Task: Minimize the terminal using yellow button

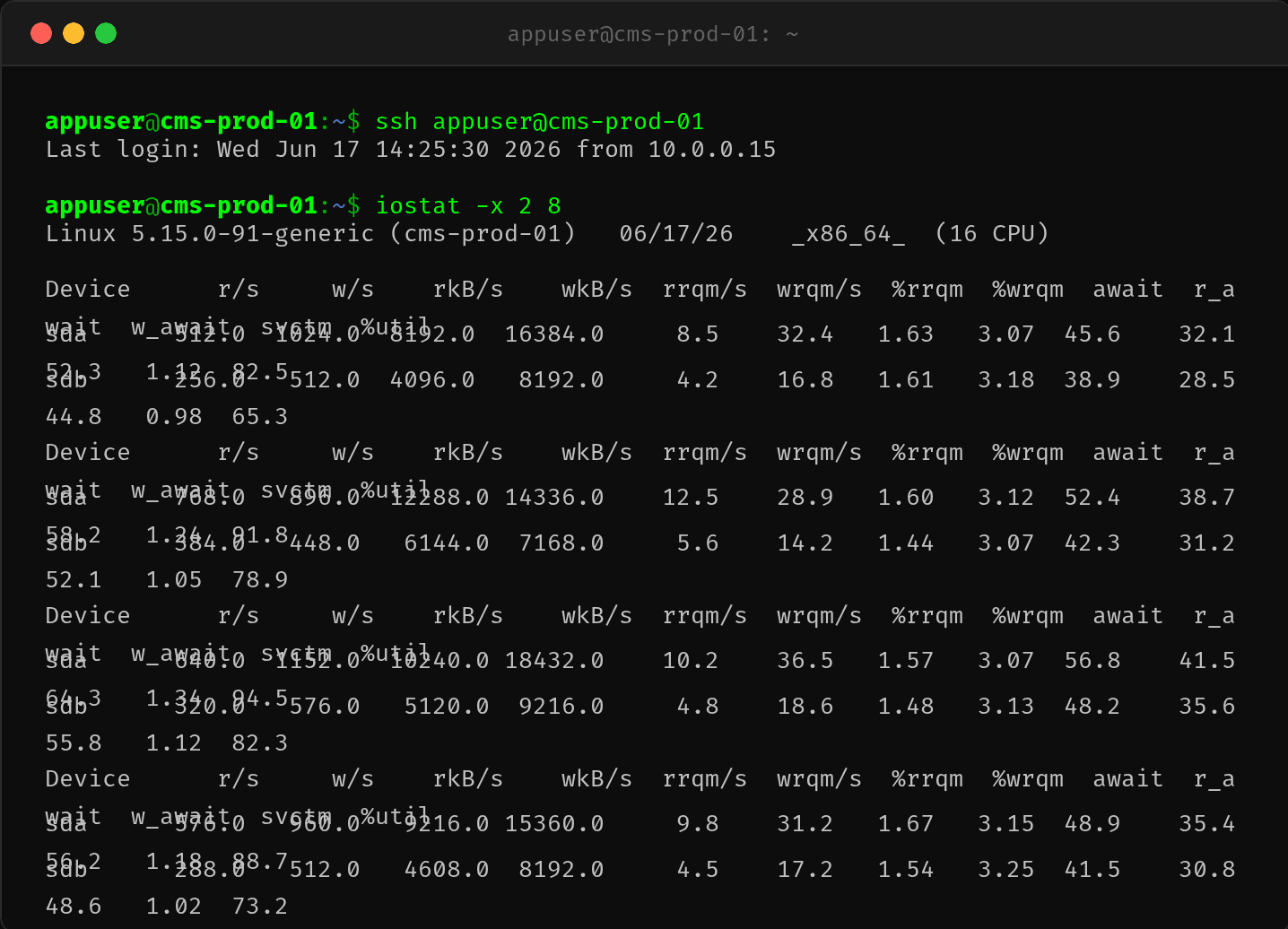Action: pyautogui.click(x=74, y=33)
